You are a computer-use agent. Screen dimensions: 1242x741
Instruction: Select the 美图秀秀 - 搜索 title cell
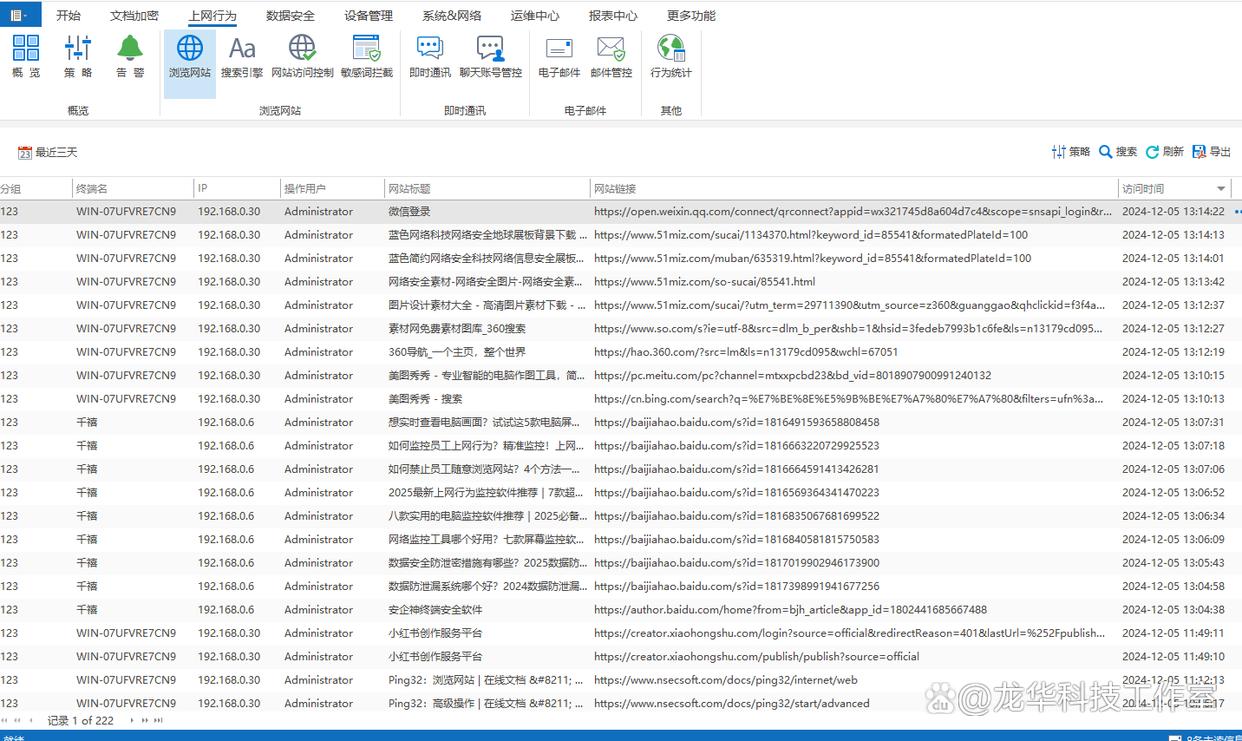coord(425,399)
